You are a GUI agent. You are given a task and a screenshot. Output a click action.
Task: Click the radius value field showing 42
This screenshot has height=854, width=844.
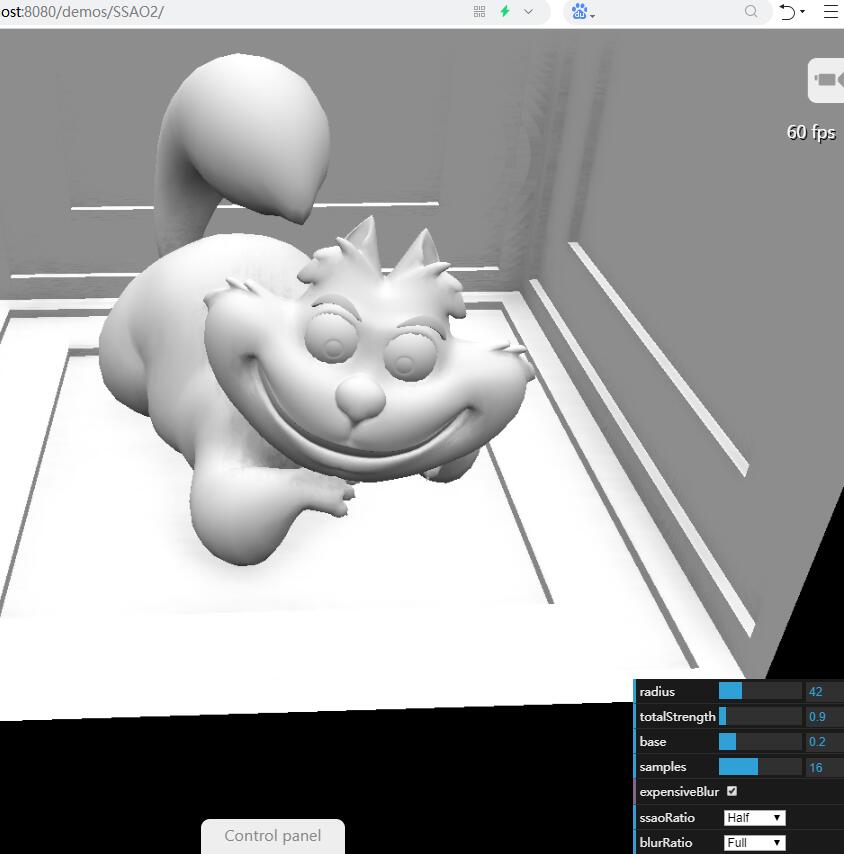point(824,691)
